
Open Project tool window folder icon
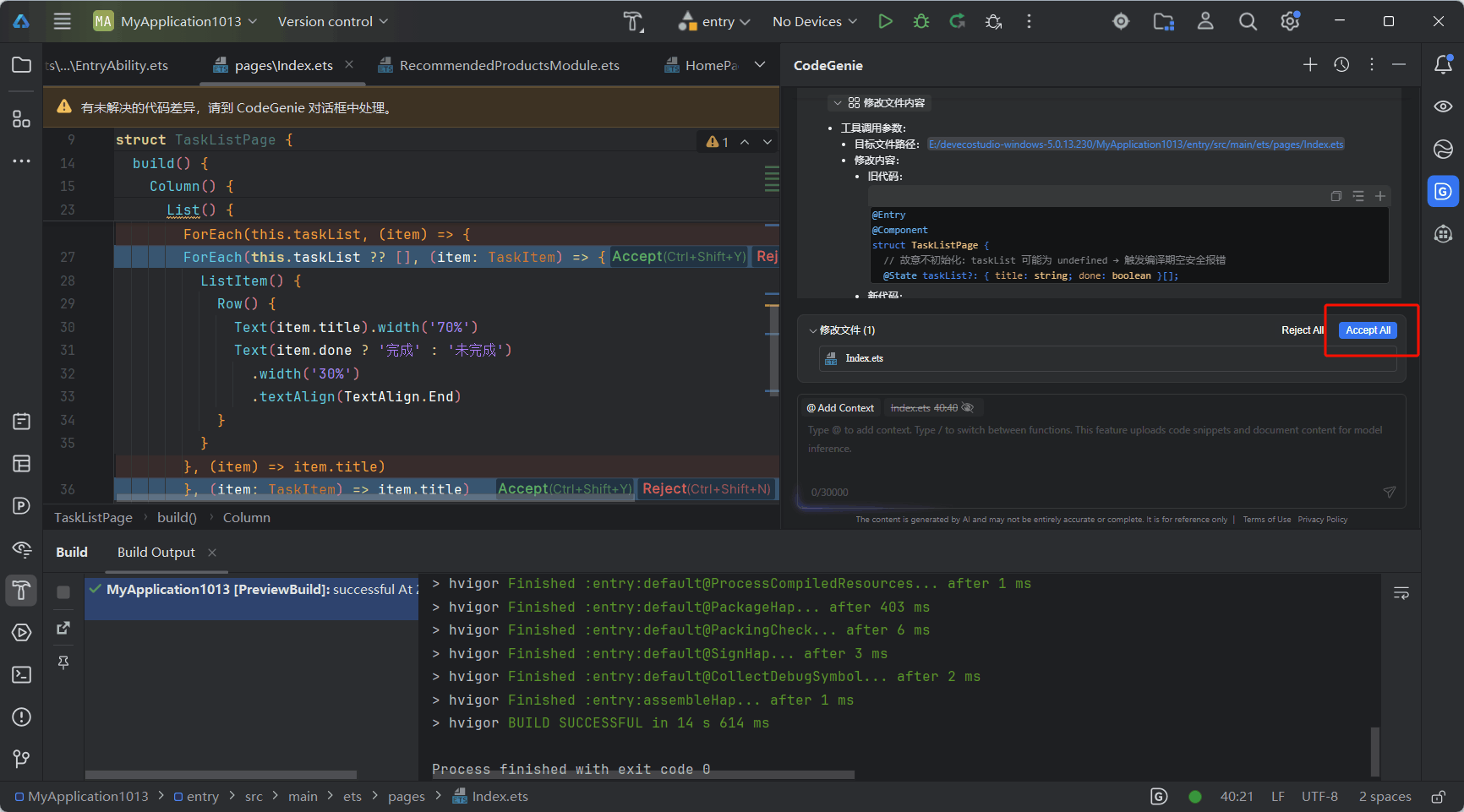22,65
